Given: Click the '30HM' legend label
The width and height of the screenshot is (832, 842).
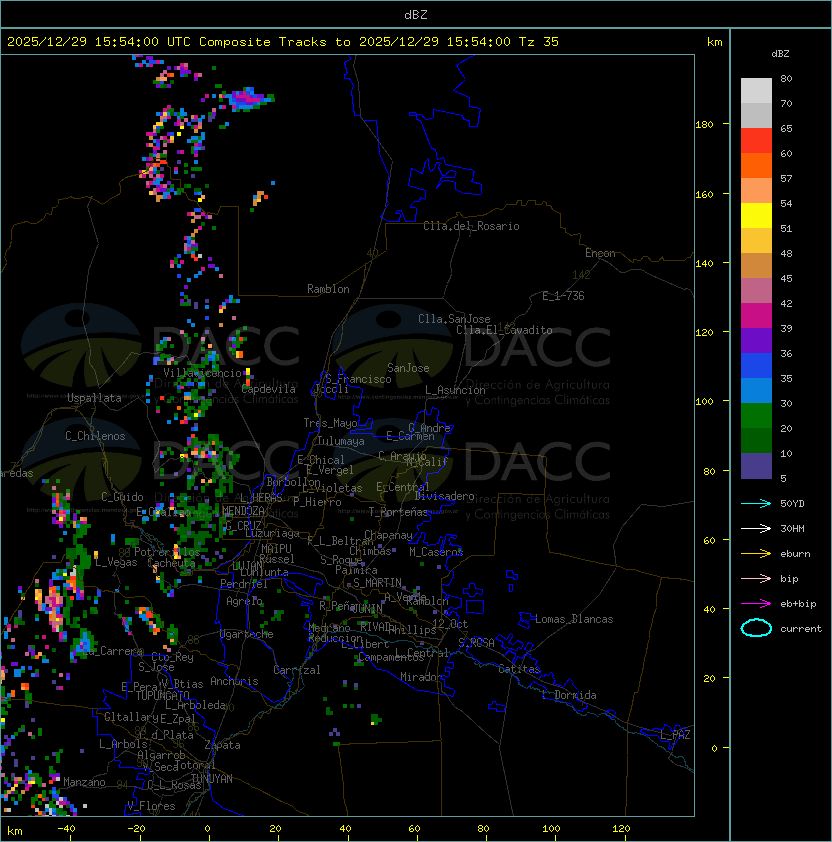Looking at the screenshot, I should pos(792,528).
